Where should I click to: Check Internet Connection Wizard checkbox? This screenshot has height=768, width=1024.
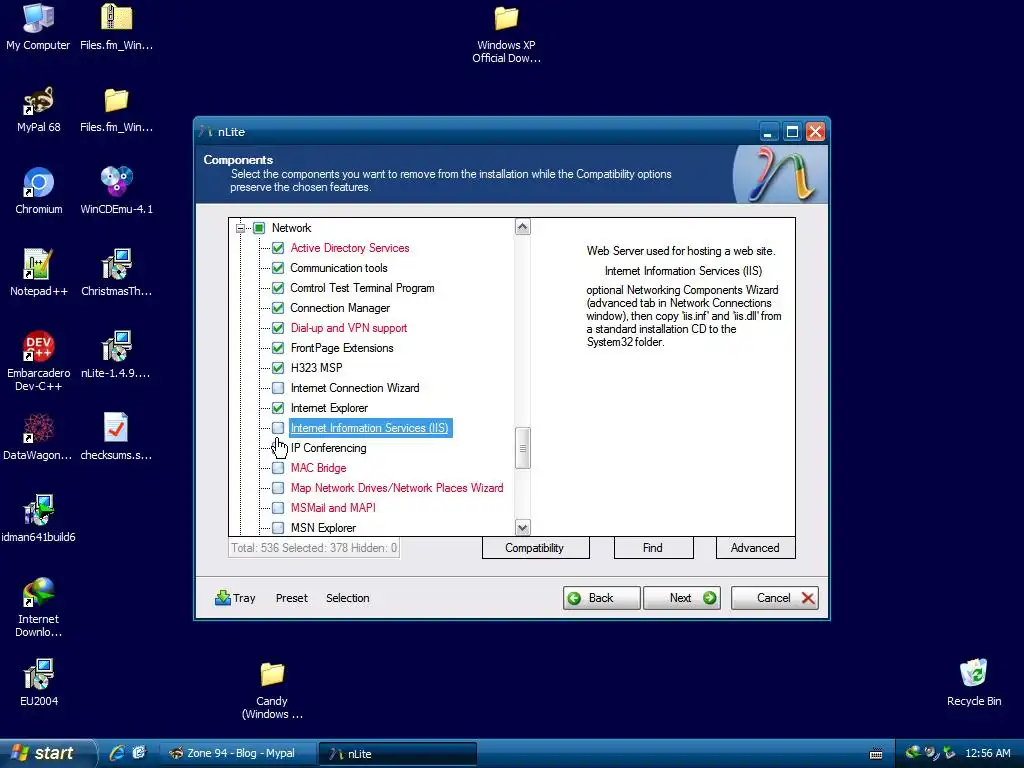(278, 388)
